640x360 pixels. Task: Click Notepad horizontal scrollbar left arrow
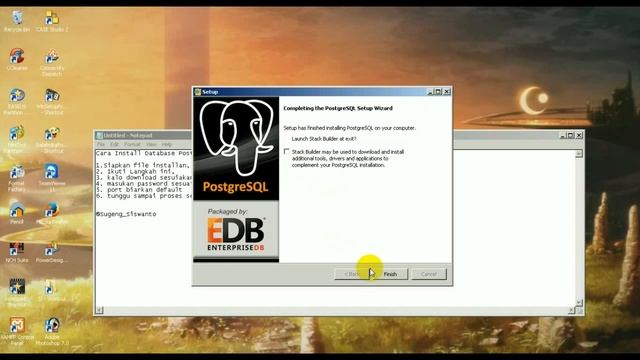point(99,311)
